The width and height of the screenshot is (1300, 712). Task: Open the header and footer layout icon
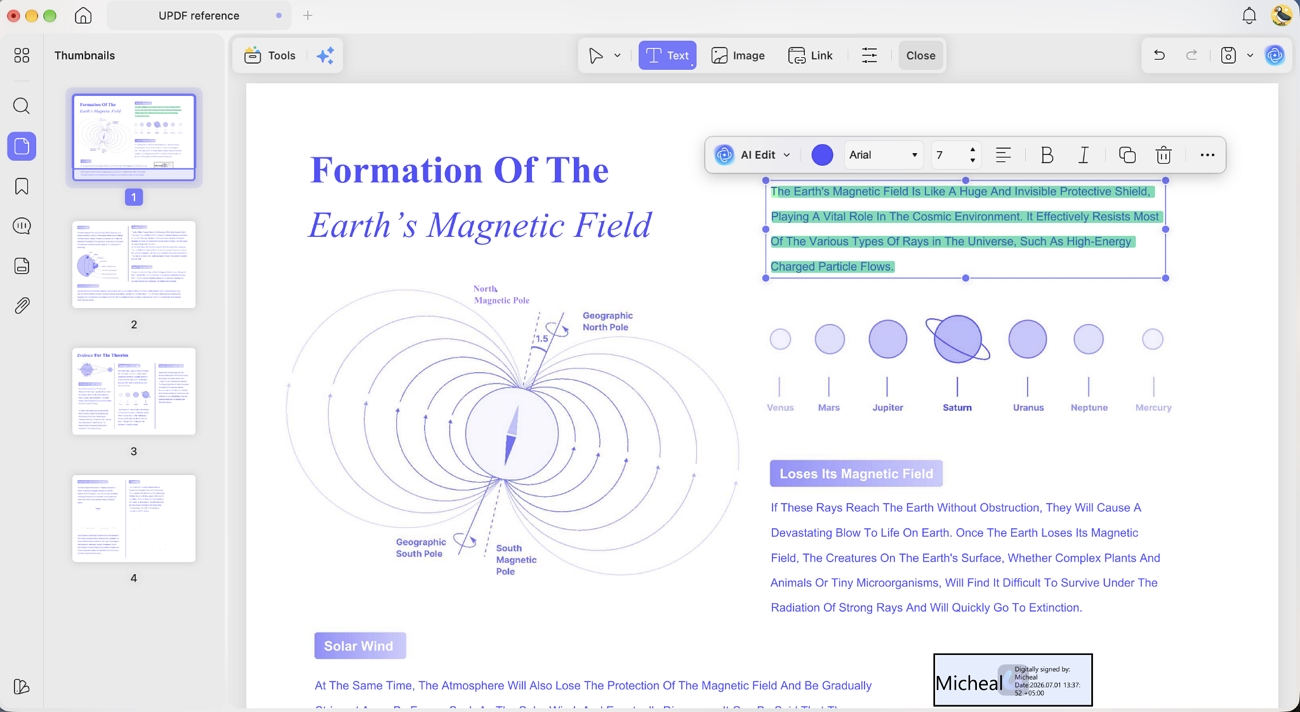pos(869,56)
